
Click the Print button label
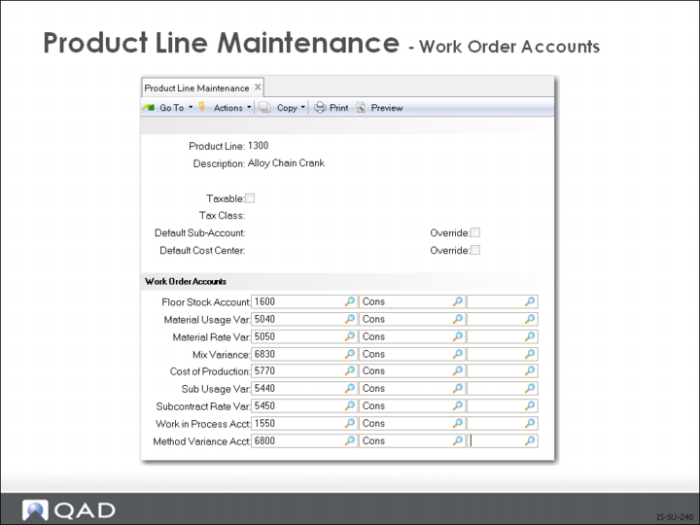(x=338, y=108)
